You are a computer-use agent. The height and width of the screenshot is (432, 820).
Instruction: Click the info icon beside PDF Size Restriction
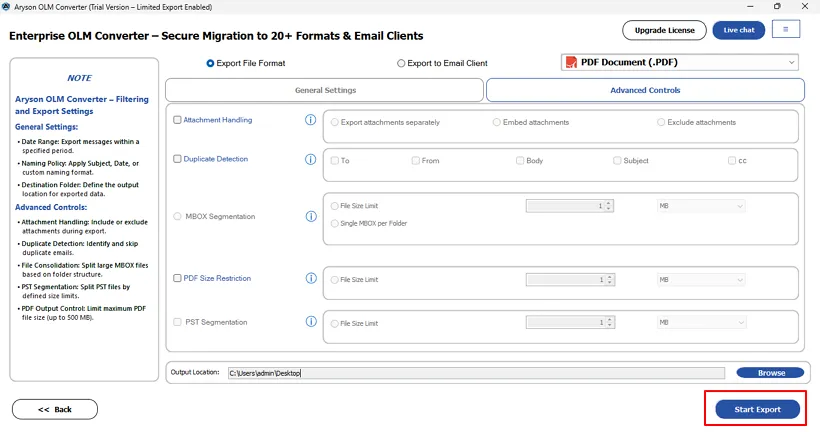[310, 279]
